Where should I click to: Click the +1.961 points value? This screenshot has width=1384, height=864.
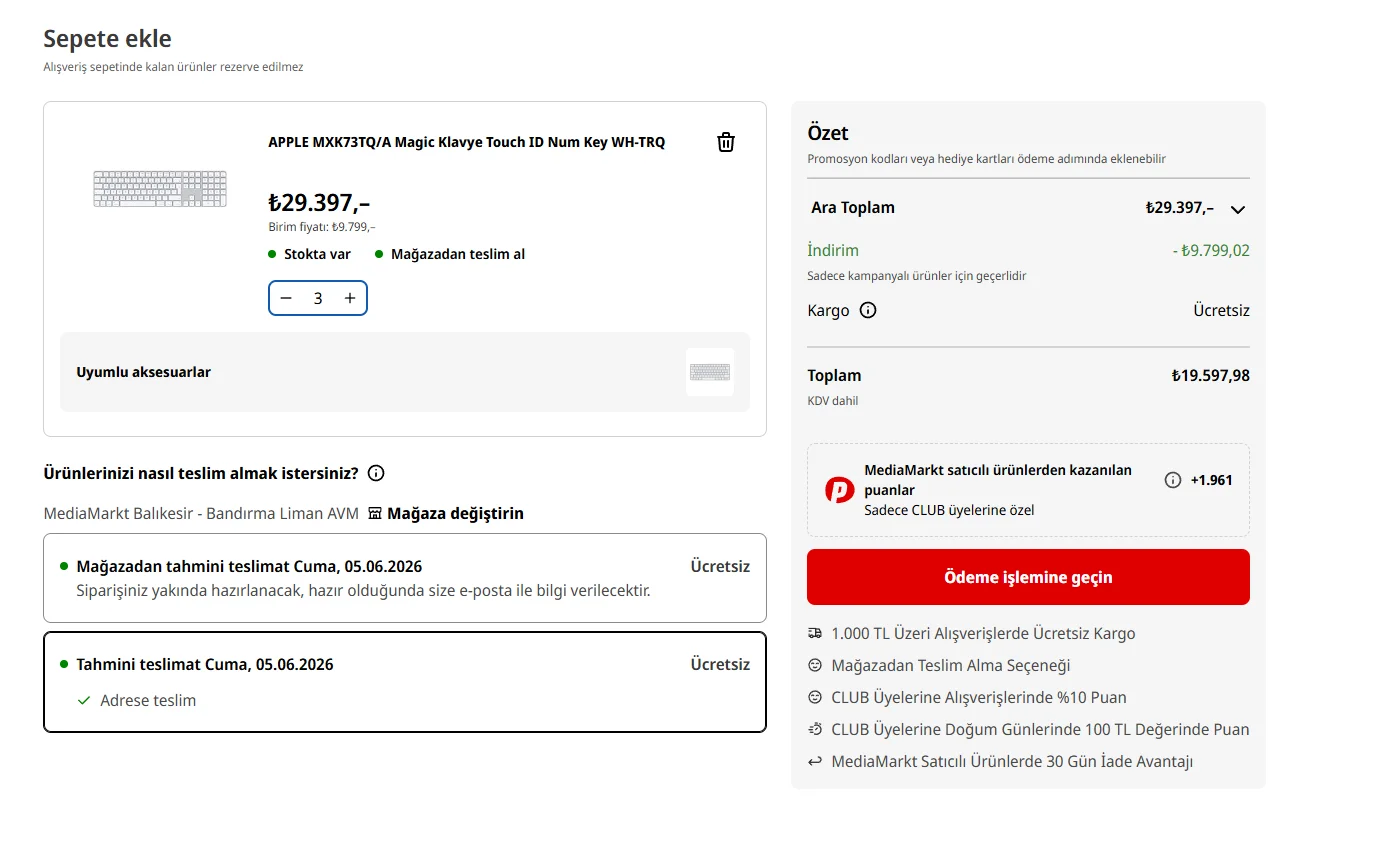[x=1211, y=480]
